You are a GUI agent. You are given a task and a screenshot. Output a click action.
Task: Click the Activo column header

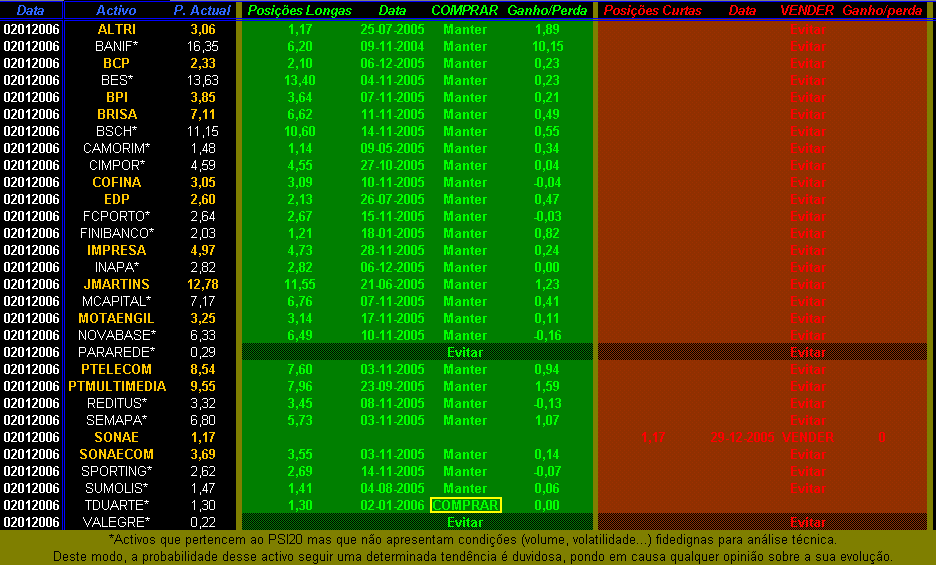point(116,10)
